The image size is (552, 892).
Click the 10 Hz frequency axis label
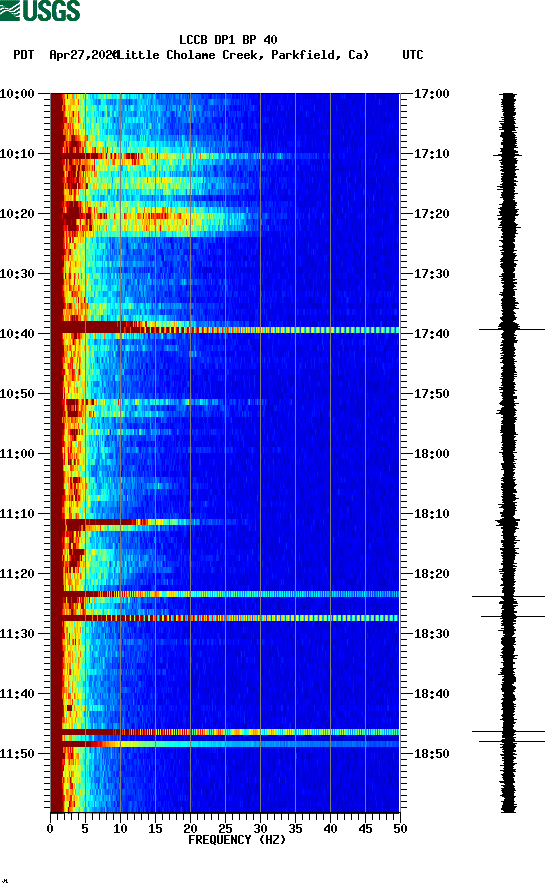tap(120, 829)
